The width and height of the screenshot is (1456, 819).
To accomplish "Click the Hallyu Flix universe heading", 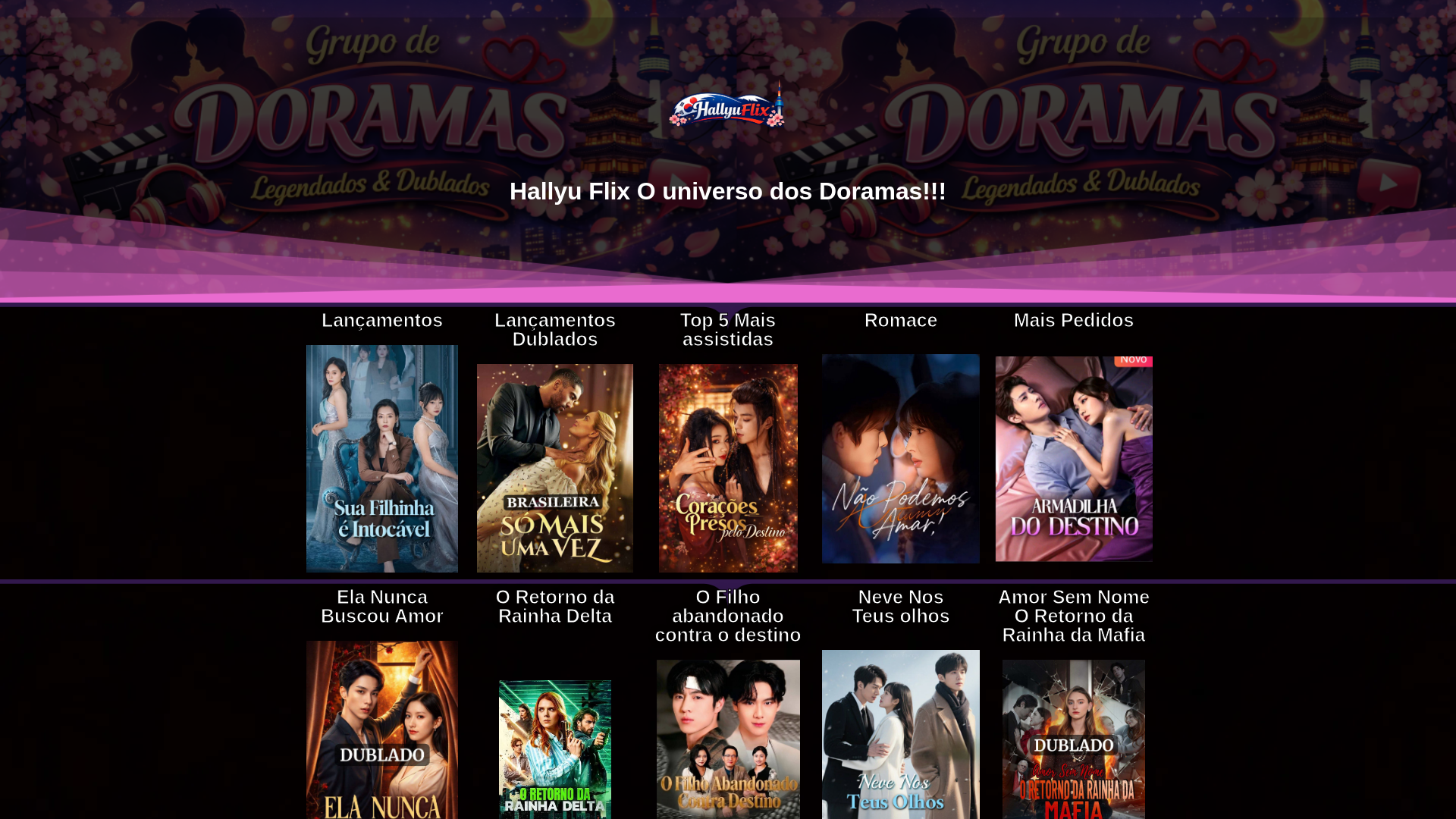I will (x=728, y=191).
